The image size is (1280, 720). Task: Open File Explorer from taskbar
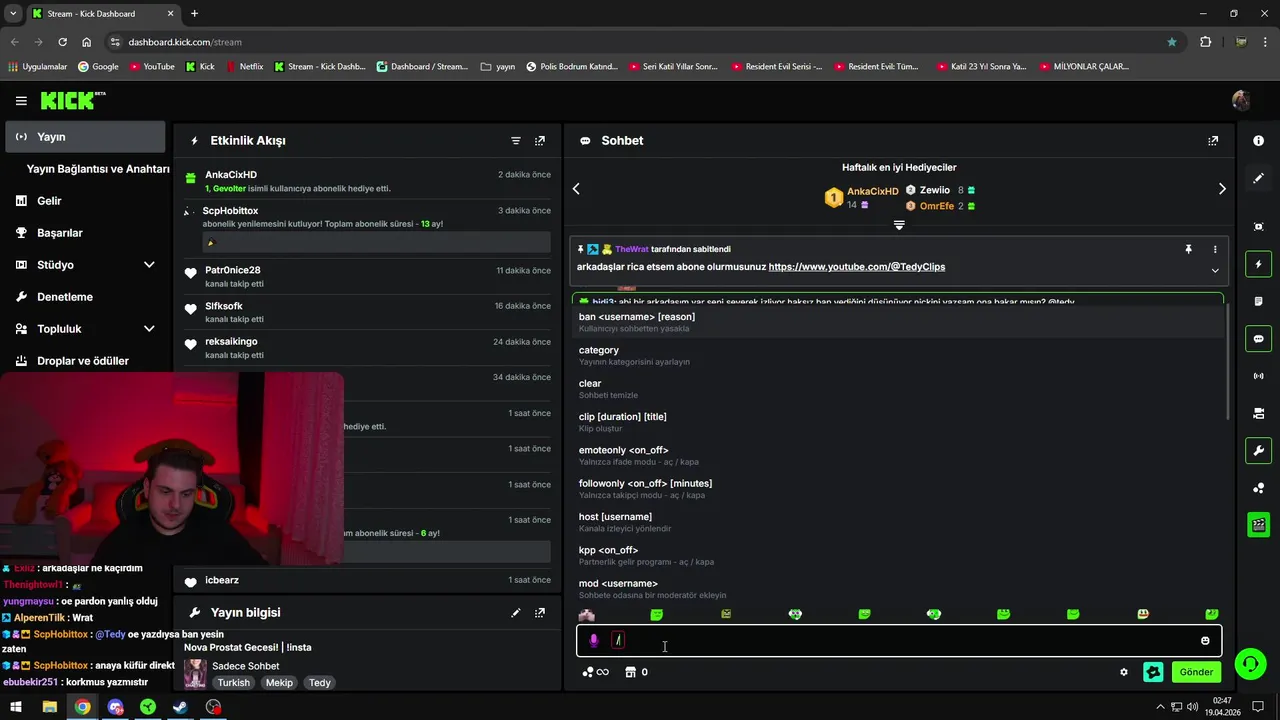pos(49,707)
